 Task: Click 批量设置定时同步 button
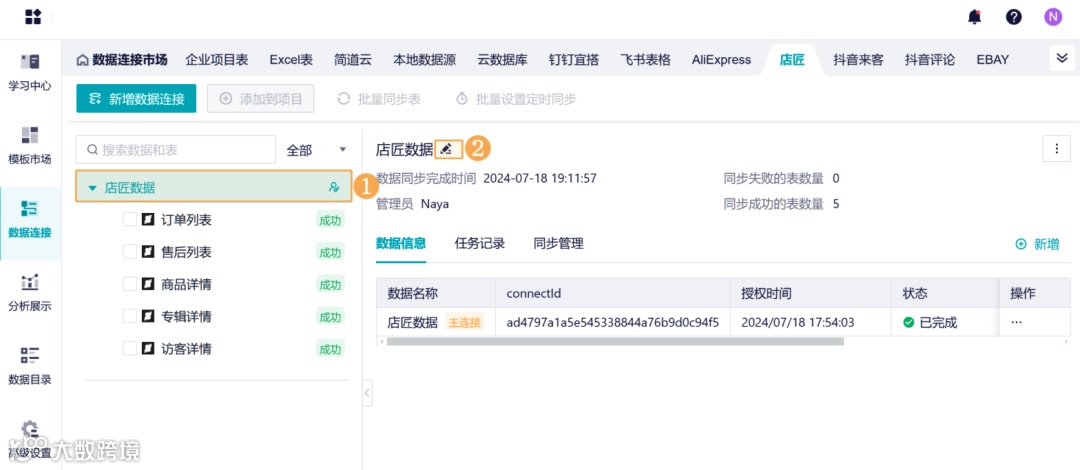tap(516, 99)
